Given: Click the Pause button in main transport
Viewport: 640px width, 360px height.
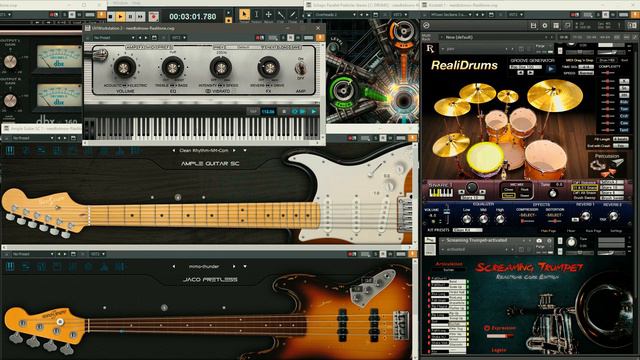Looking at the screenshot, I should click(x=130, y=16).
